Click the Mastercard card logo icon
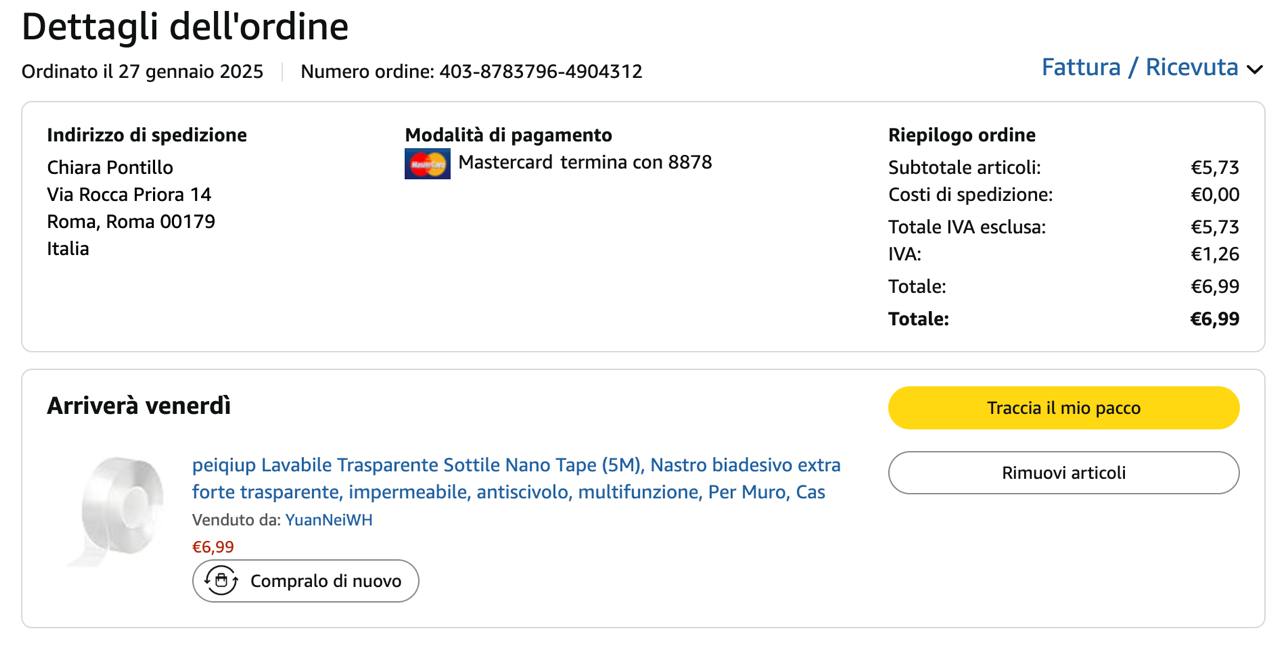 pyautogui.click(x=427, y=163)
